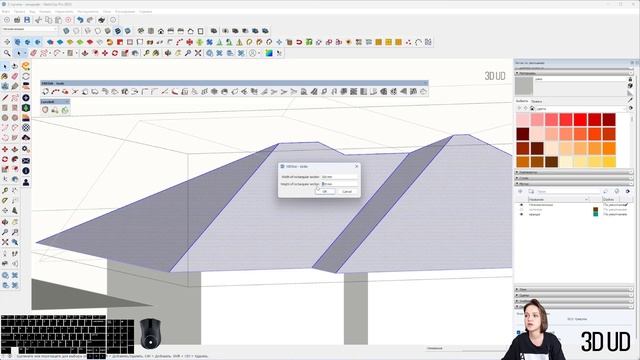Click the Name column header in the Tags list
The image size is (640, 360).
[558, 199]
